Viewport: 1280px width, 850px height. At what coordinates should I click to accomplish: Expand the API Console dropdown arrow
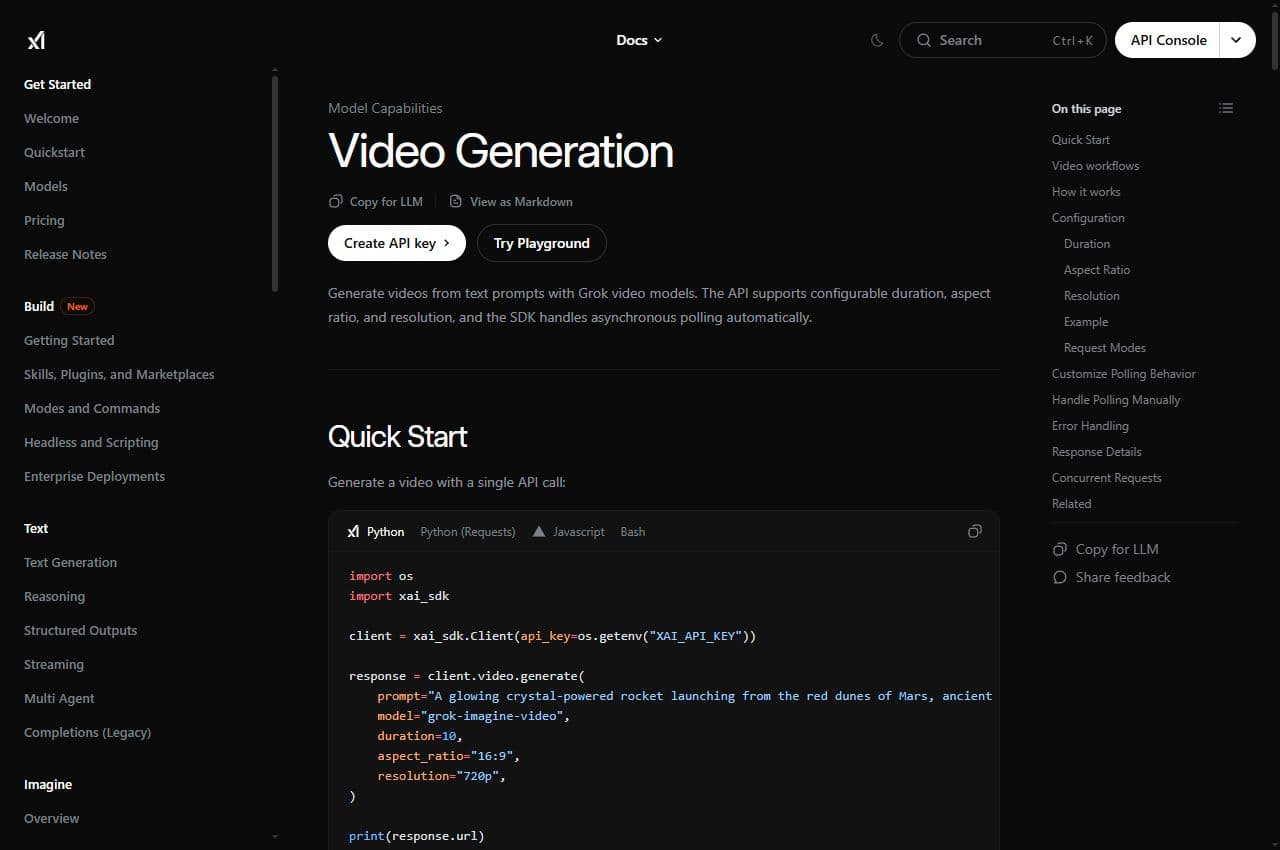coord(1237,40)
